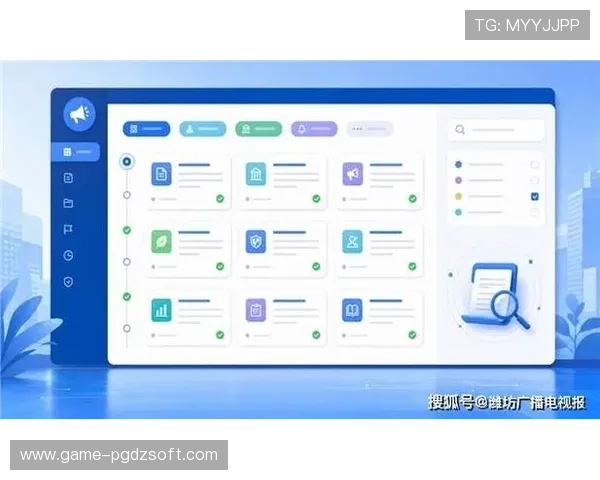
Task: Click the yellow color dot in filter list
Action: pos(458,196)
